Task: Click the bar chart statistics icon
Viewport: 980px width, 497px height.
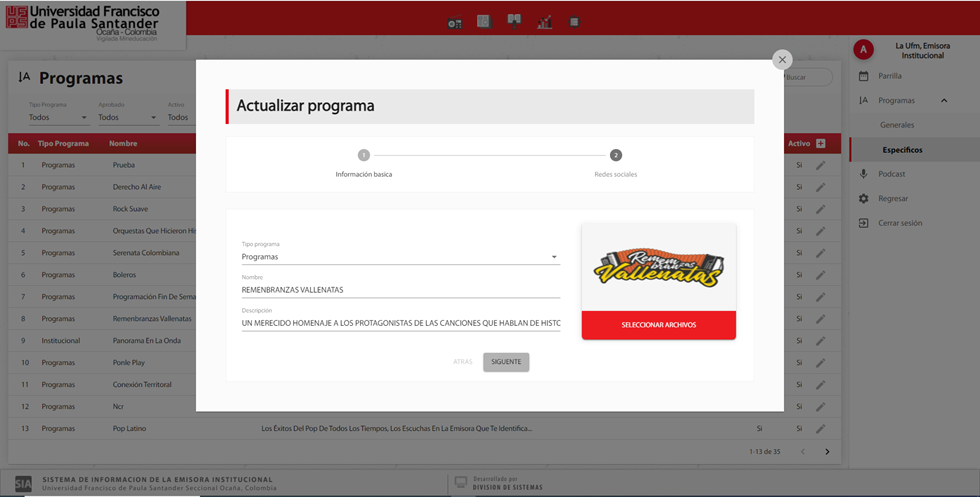Action: [x=544, y=22]
